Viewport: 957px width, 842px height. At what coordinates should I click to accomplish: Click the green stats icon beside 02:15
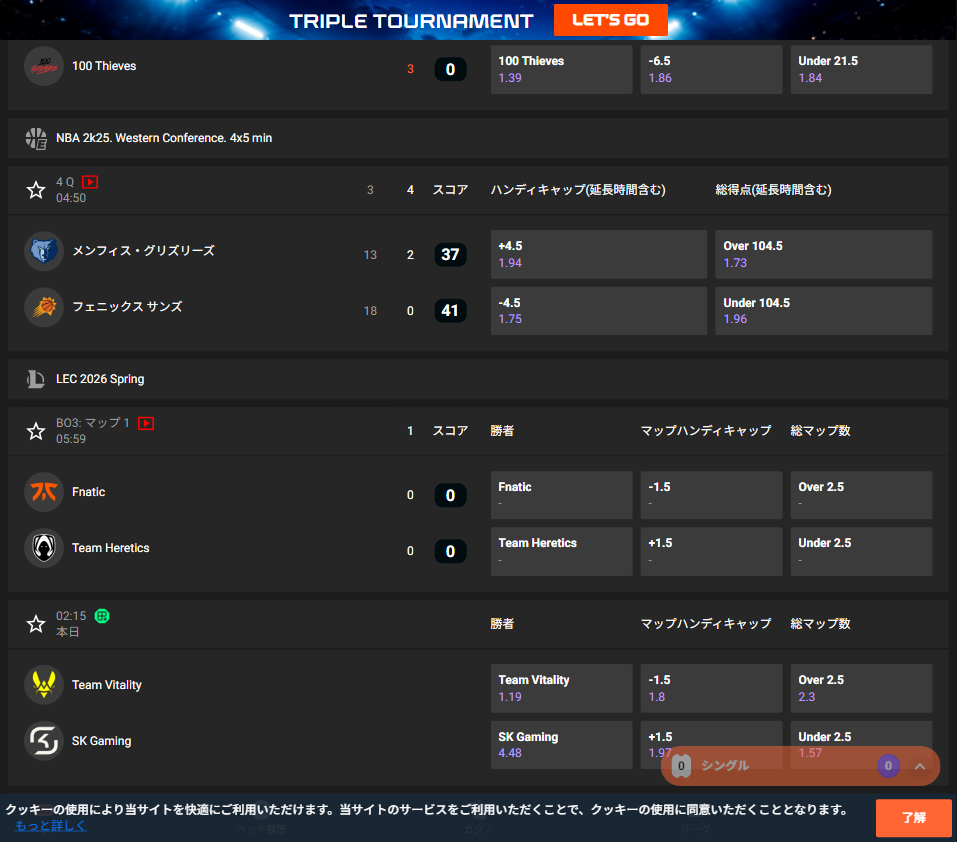102,616
